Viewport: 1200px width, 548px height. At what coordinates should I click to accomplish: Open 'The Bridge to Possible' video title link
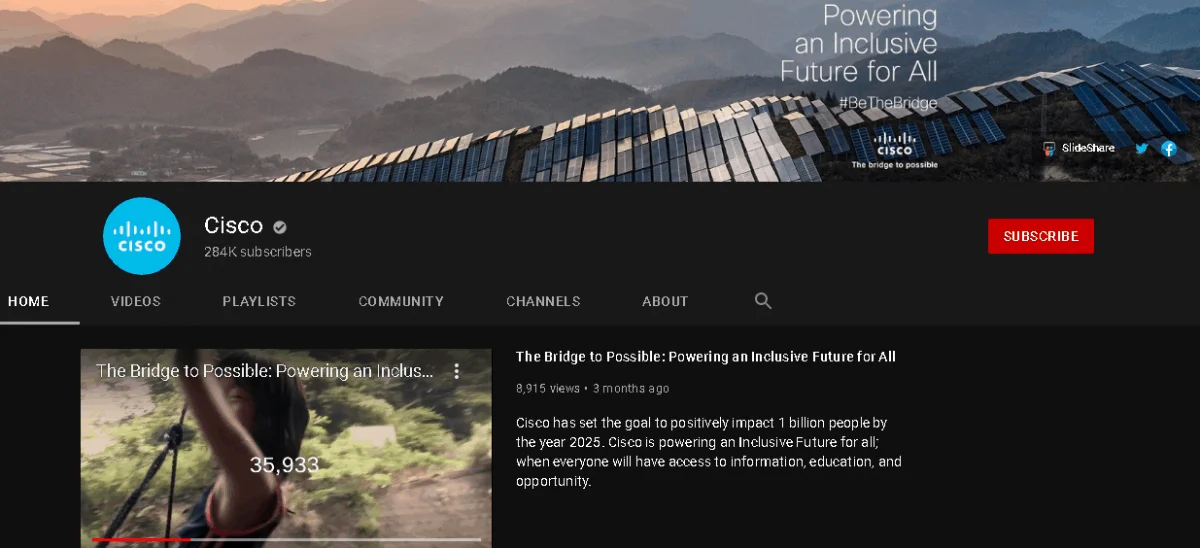tap(706, 357)
